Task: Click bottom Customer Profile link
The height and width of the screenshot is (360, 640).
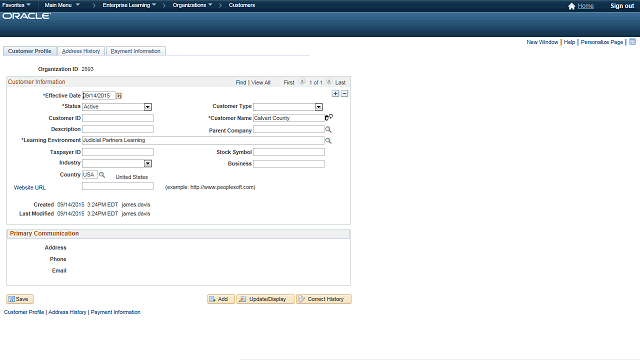Action: (24, 312)
